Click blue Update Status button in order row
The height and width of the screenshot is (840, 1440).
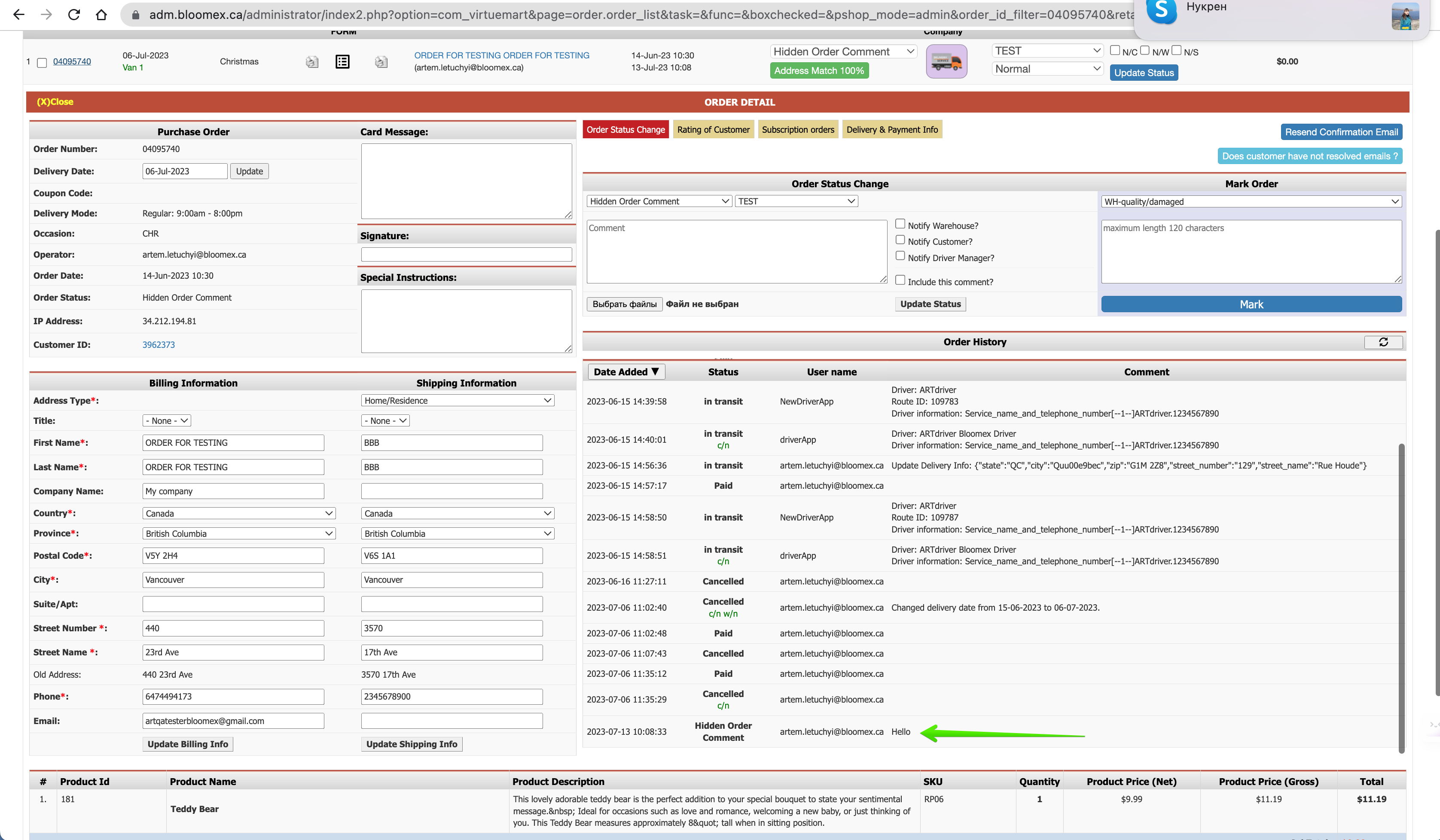point(1144,73)
